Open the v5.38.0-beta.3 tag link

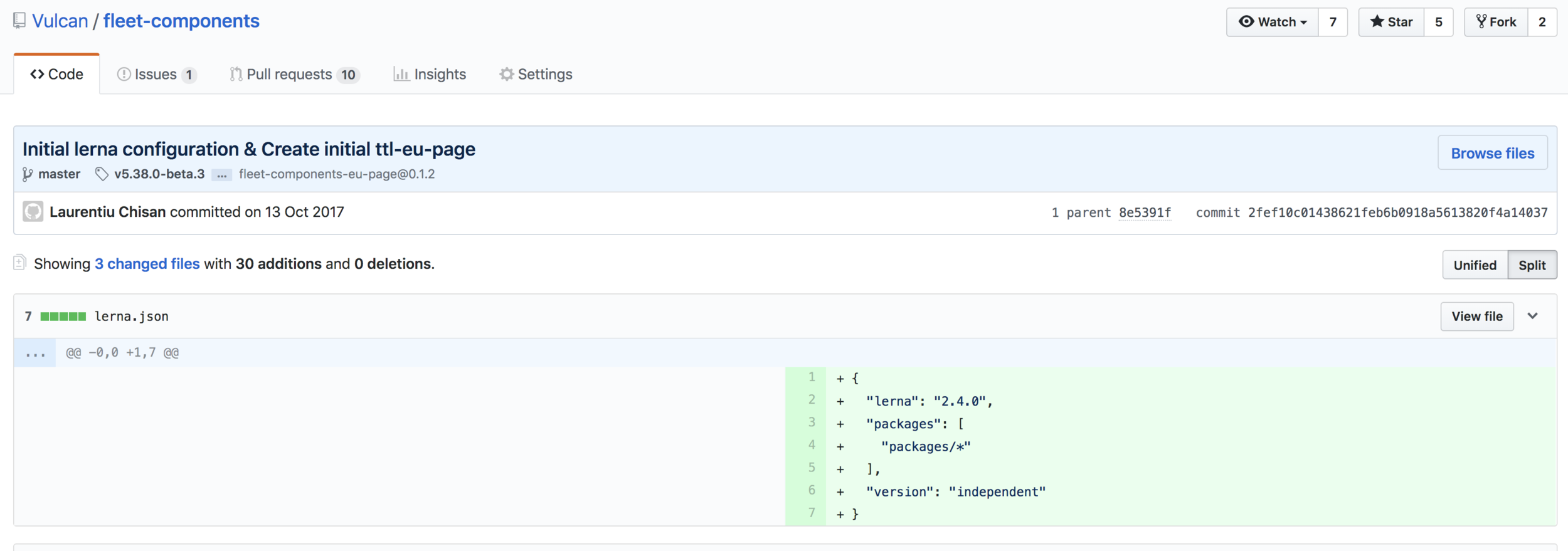pos(159,174)
